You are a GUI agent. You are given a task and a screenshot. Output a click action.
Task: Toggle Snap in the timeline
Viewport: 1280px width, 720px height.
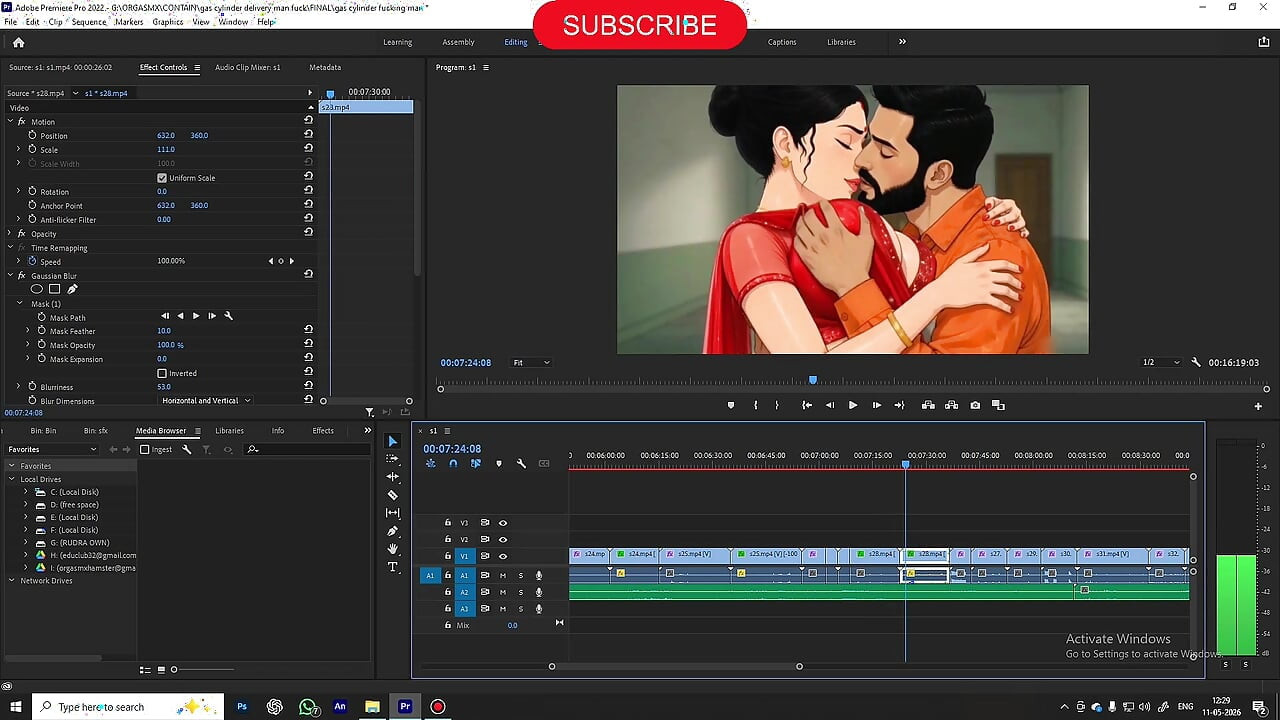(453, 463)
